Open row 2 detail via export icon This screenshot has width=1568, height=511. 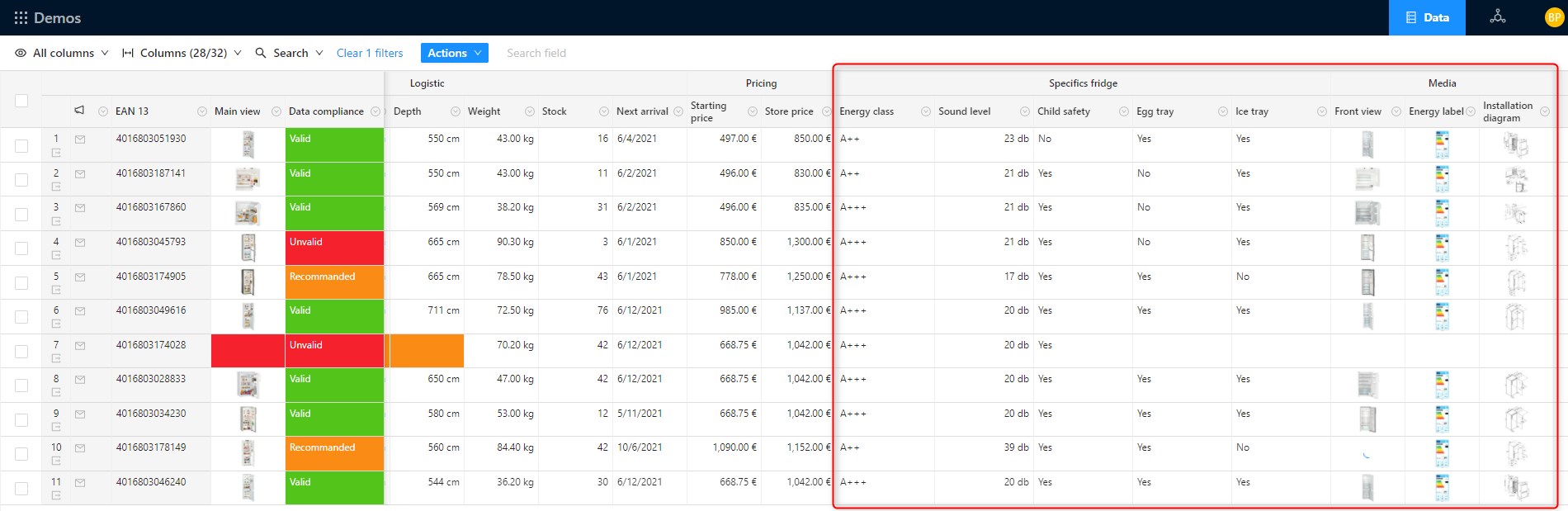click(x=56, y=187)
